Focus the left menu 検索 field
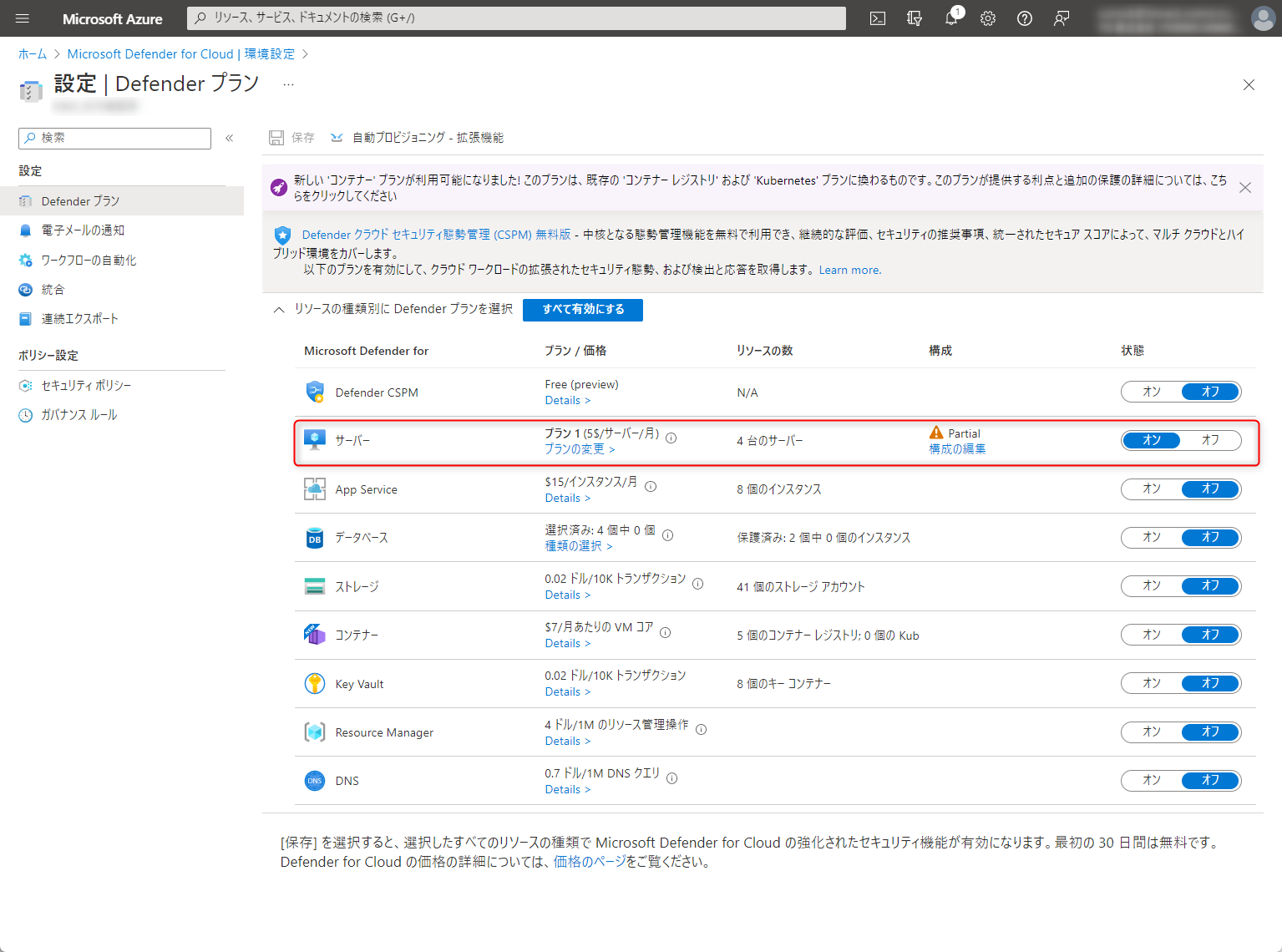Image resolution: width=1282 pixels, height=952 pixels. click(114, 138)
